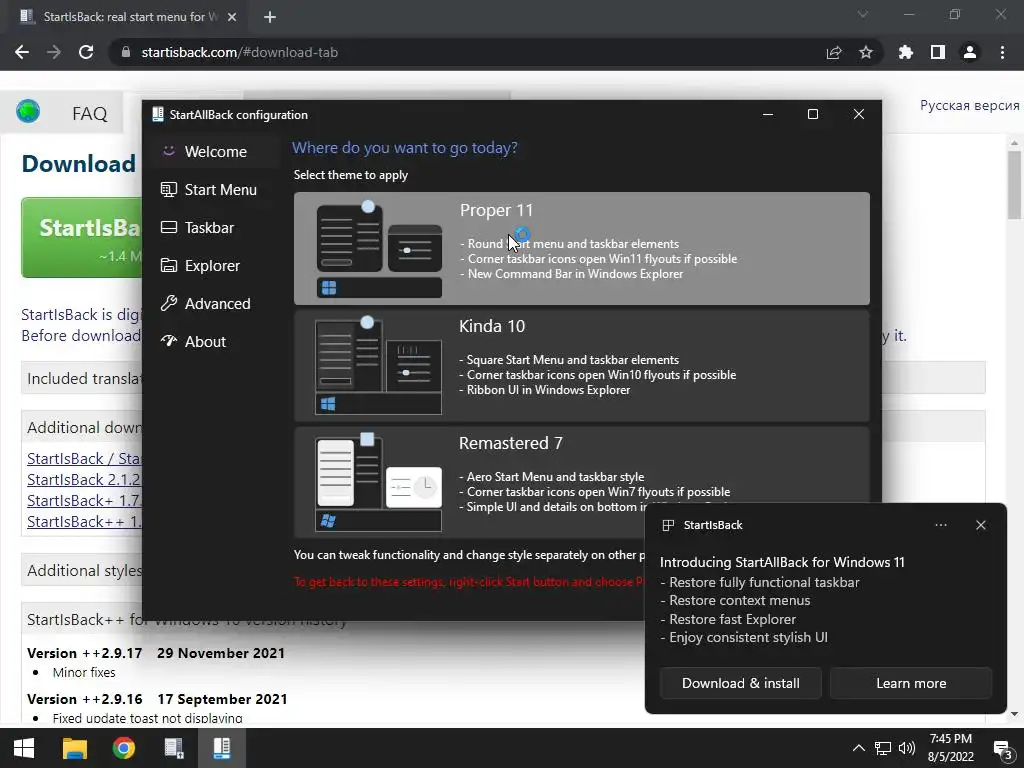The image size is (1024, 768).
Task: Apply the Kinda 10 theme
Action: click(581, 365)
